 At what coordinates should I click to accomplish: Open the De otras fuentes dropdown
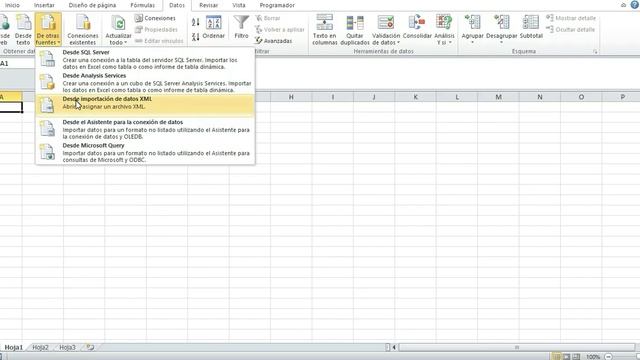[x=48, y=29]
